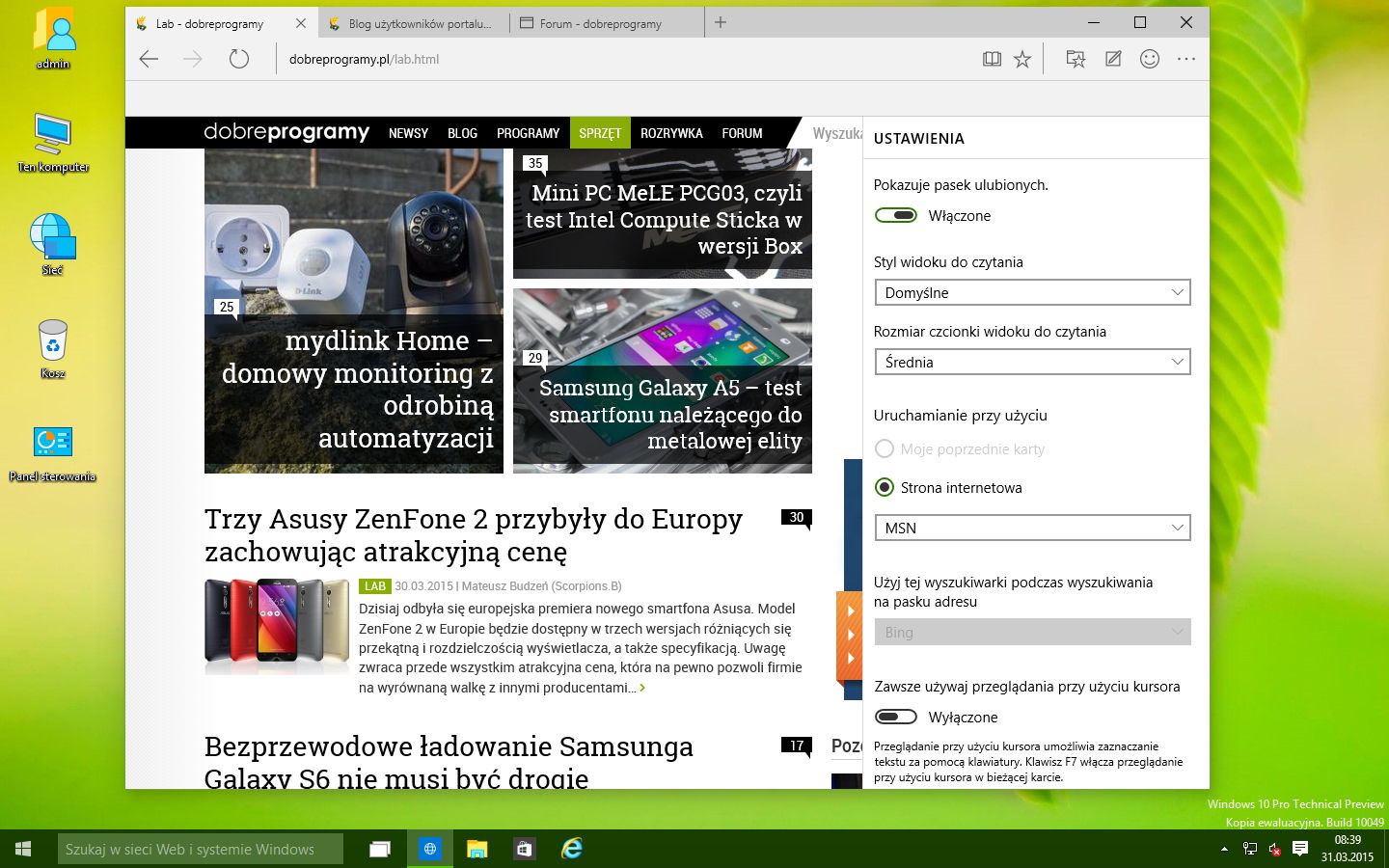Send feedback using the smiley icon
The height and width of the screenshot is (868, 1389).
pos(1149,59)
